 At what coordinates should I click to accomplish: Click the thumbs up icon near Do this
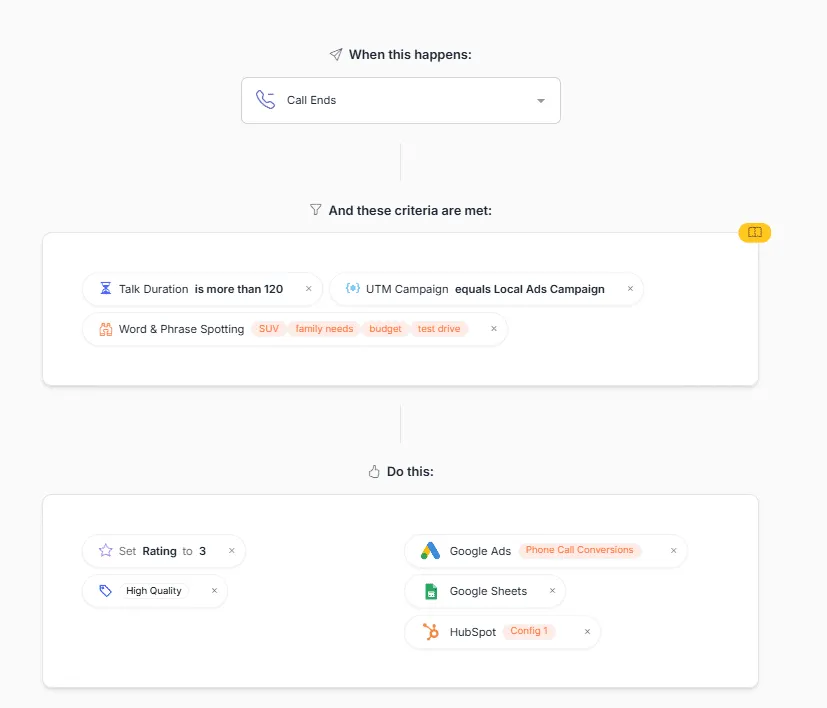pyautogui.click(x=374, y=471)
